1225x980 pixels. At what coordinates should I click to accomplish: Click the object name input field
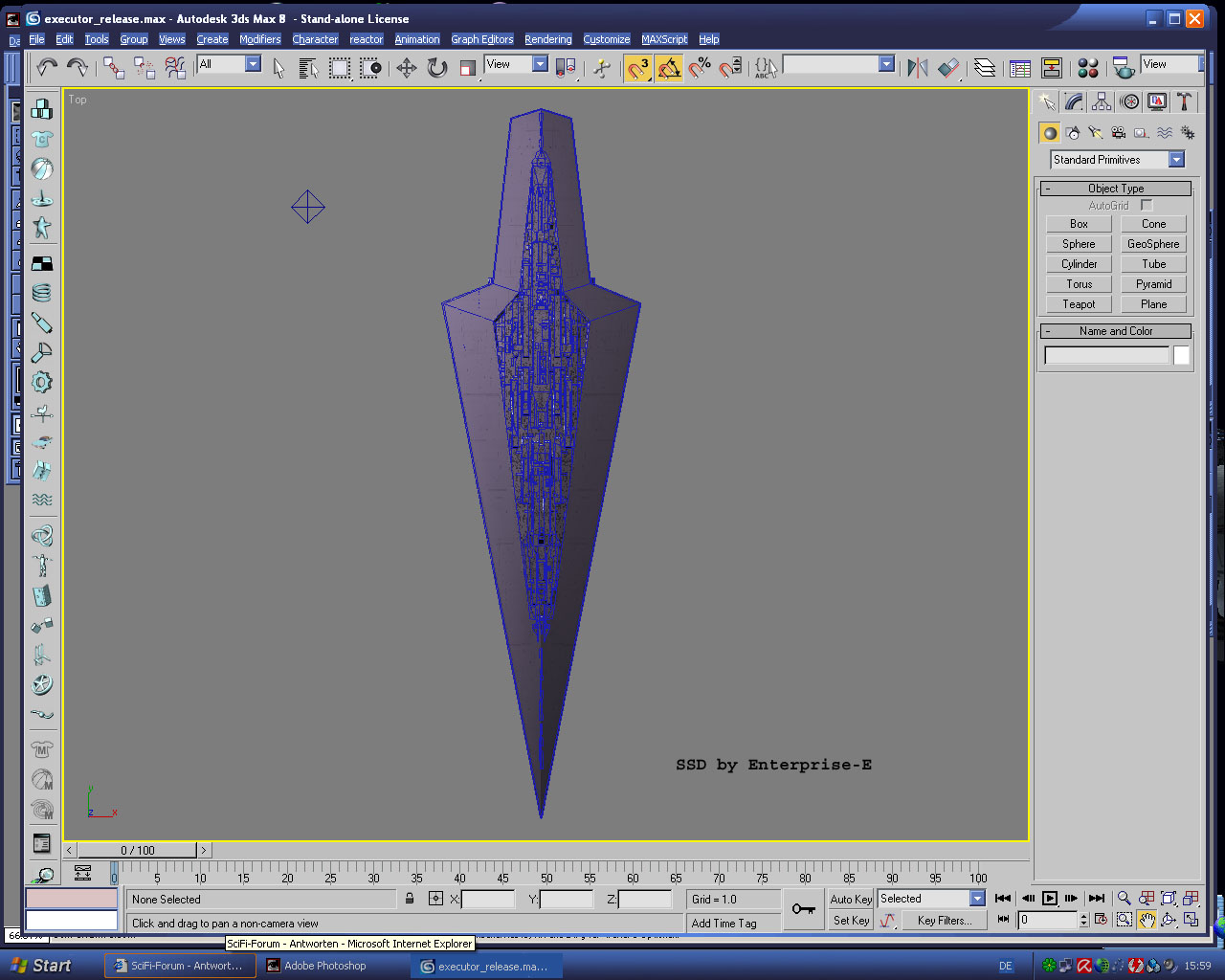pyautogui.click(x=1107, y=356)
